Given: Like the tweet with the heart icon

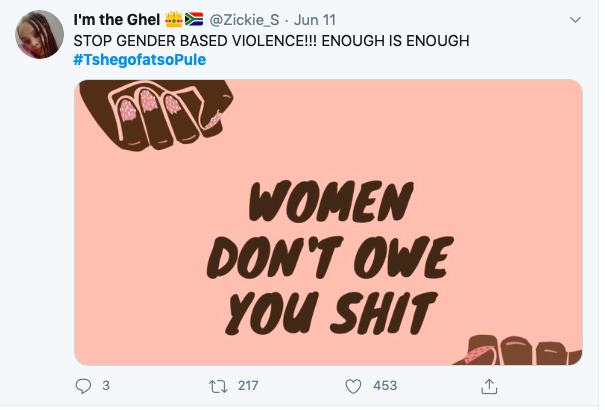Looking at the screenshot, I should [353, 386].
